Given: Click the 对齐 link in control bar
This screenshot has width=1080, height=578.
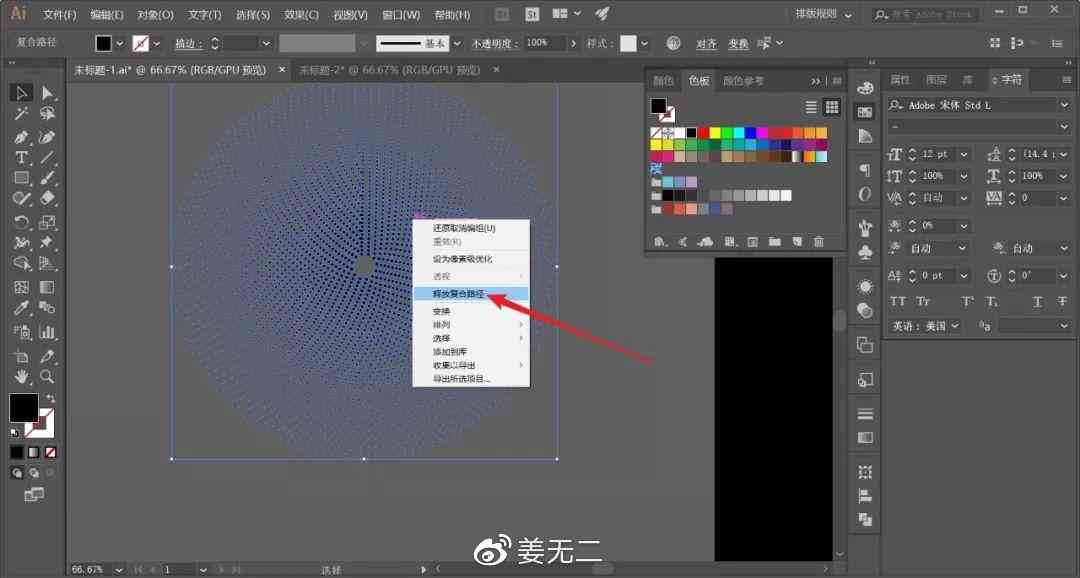Looking at the screenshot, I should 706,43.
